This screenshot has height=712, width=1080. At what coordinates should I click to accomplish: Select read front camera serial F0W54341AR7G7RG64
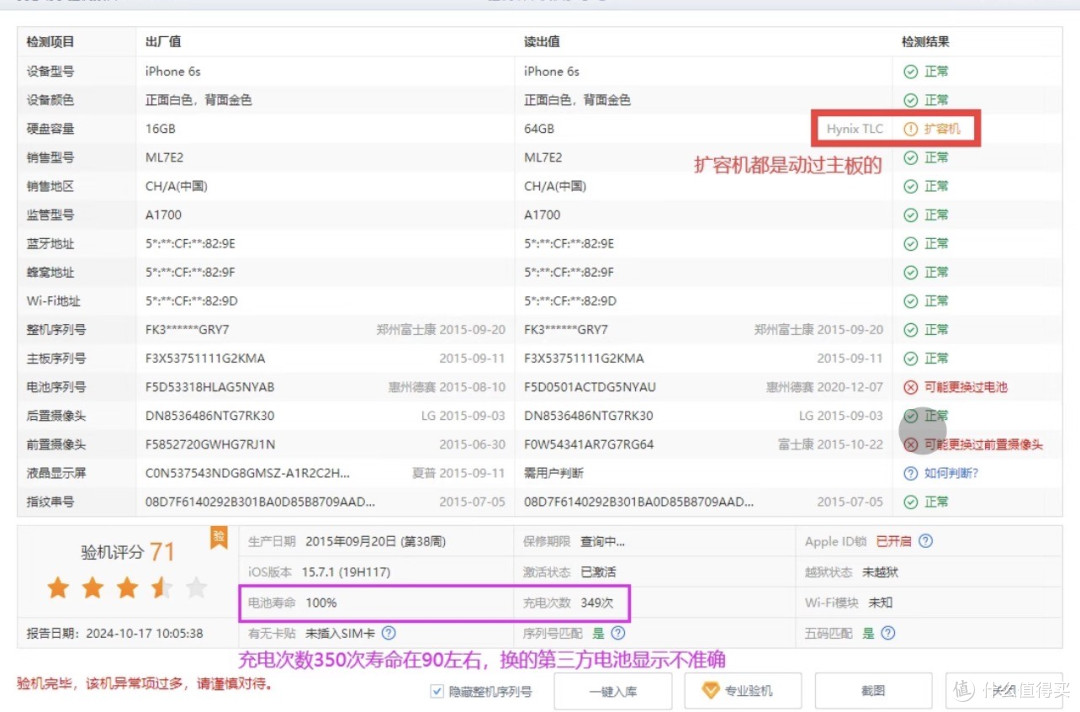589,445
